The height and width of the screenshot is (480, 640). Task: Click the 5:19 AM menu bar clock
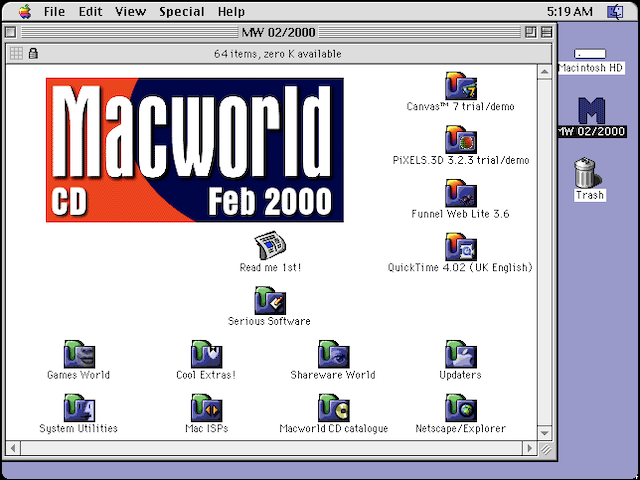tap(570, 11)
